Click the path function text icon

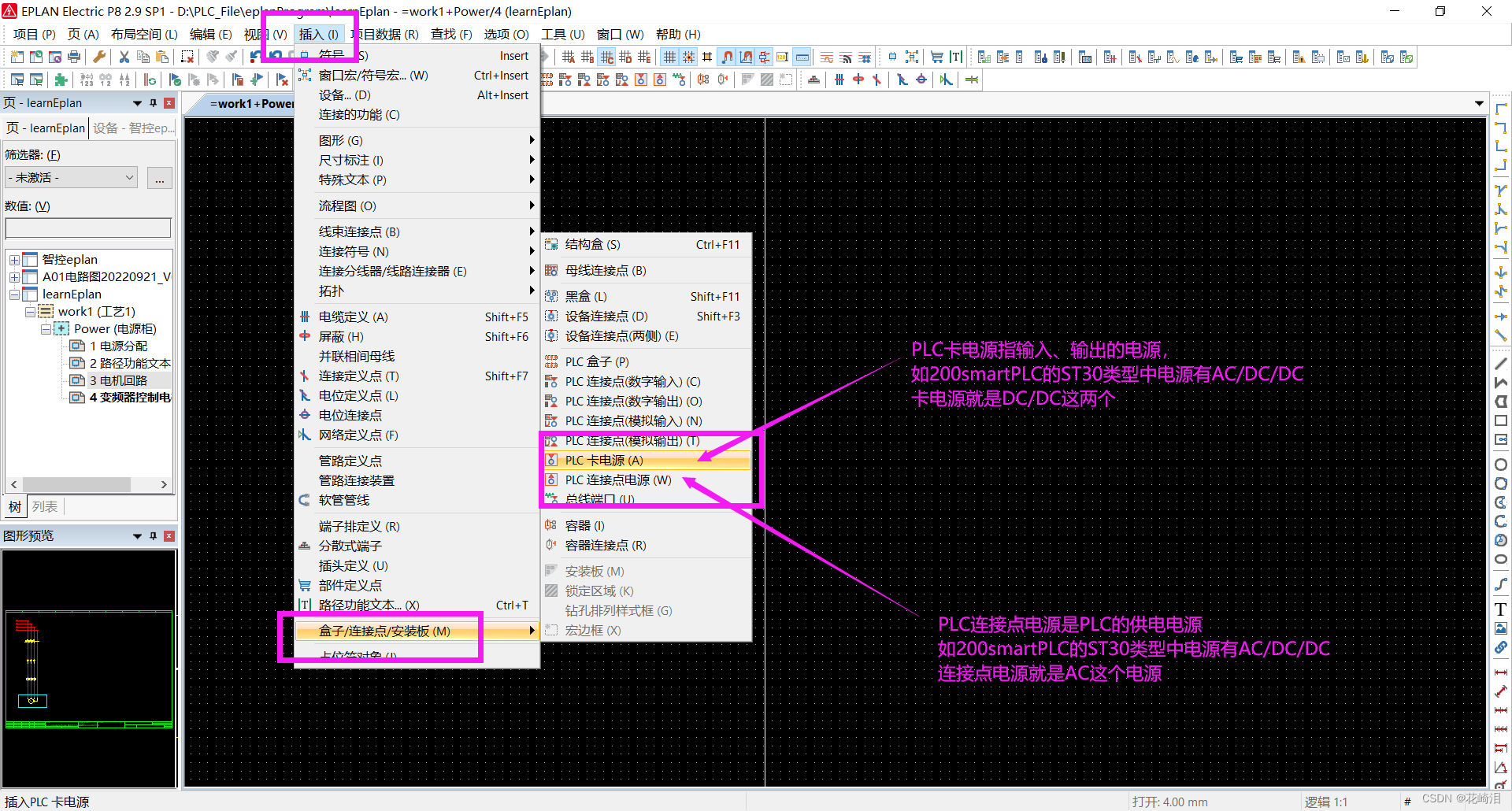[955, 57]
